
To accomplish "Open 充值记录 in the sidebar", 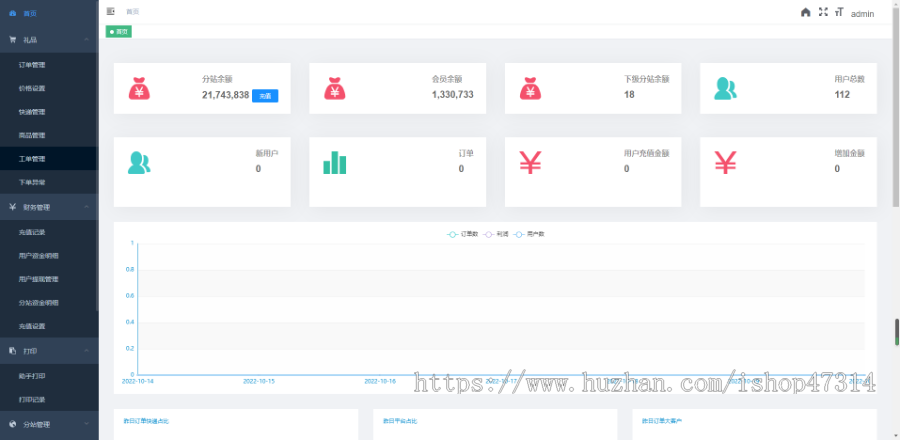I will tap(49, 232).
